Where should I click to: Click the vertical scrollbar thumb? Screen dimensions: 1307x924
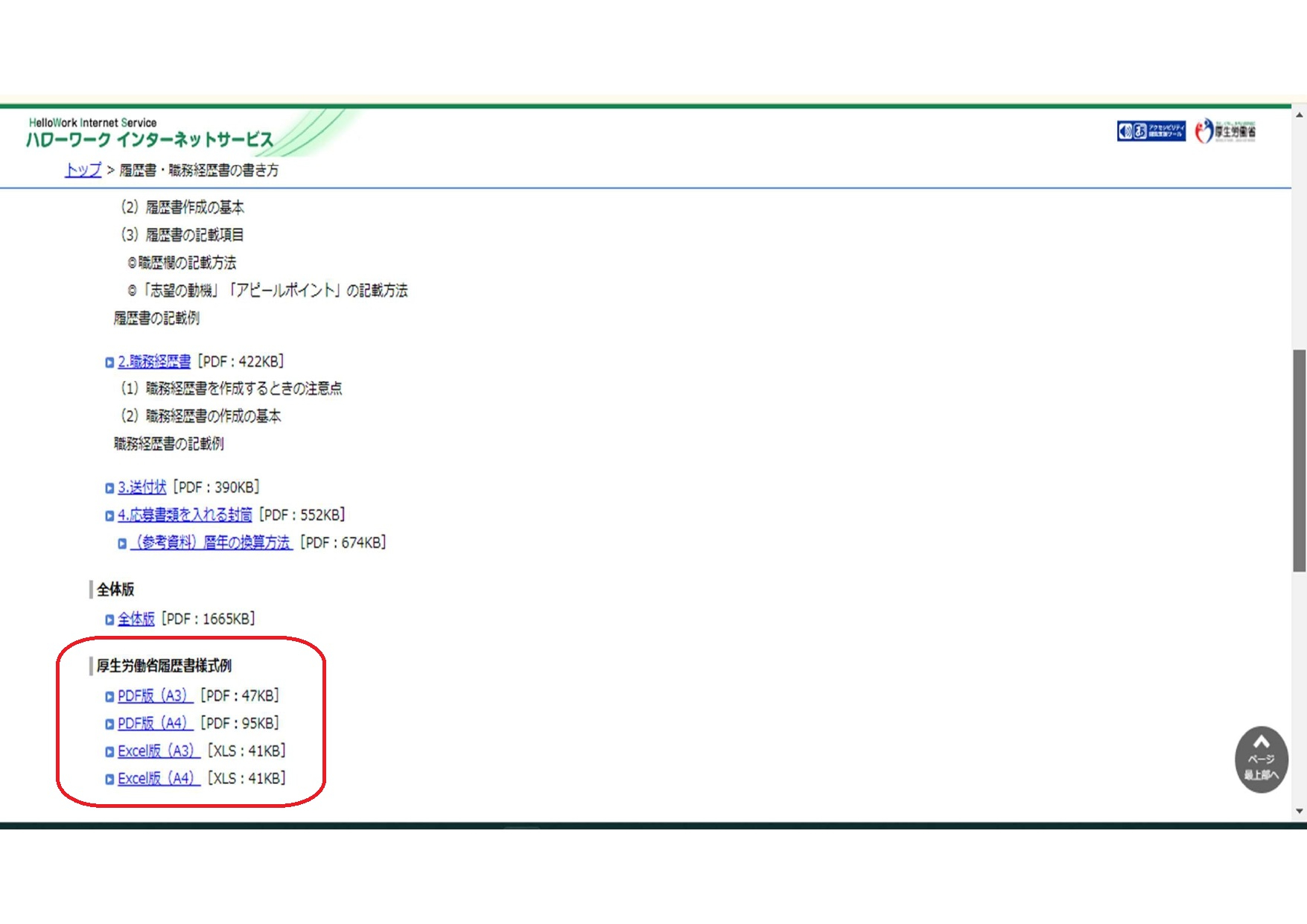[x=1300, y=460]
